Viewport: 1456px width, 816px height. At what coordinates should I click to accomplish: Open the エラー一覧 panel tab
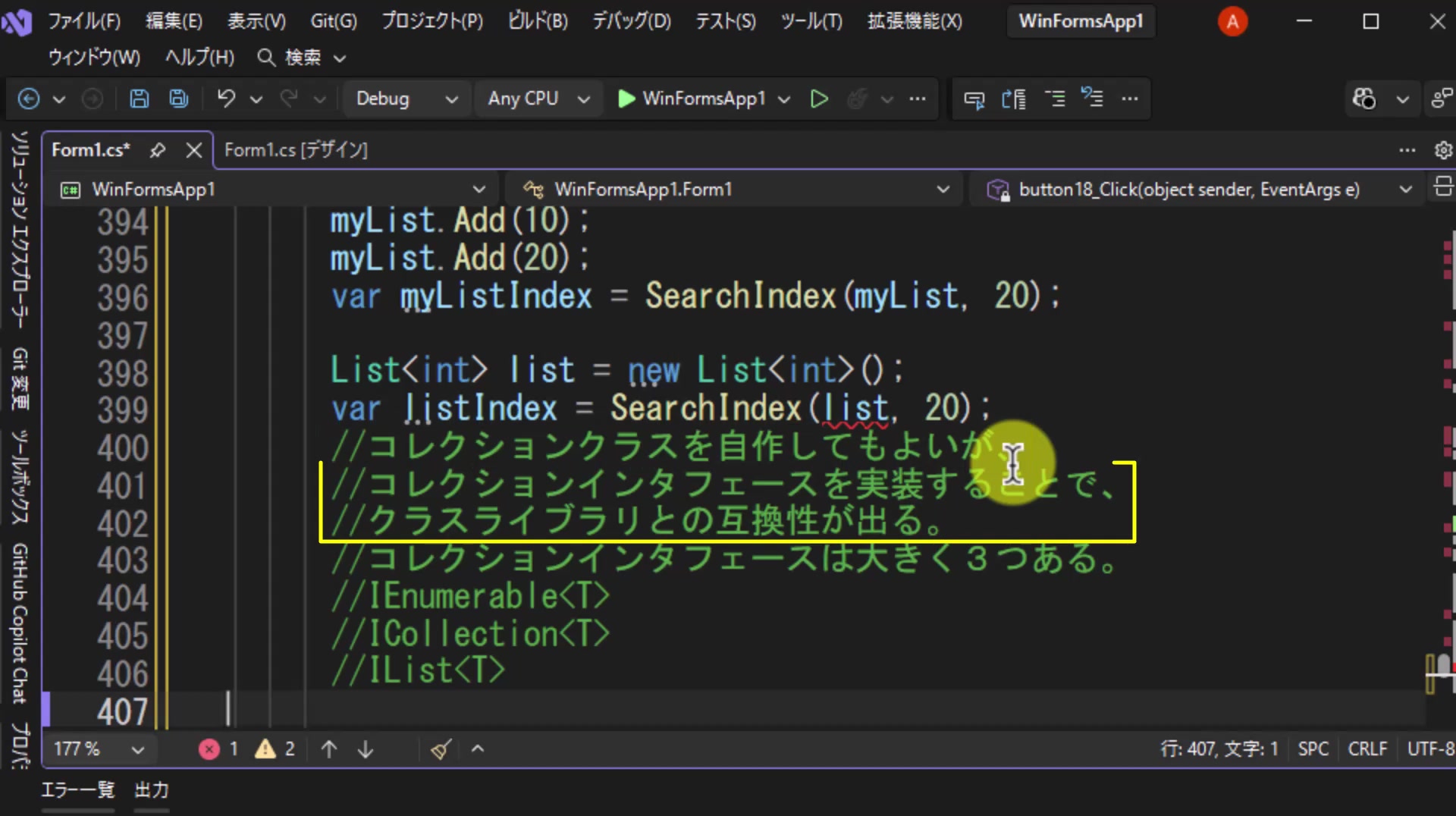pos(77,790)
